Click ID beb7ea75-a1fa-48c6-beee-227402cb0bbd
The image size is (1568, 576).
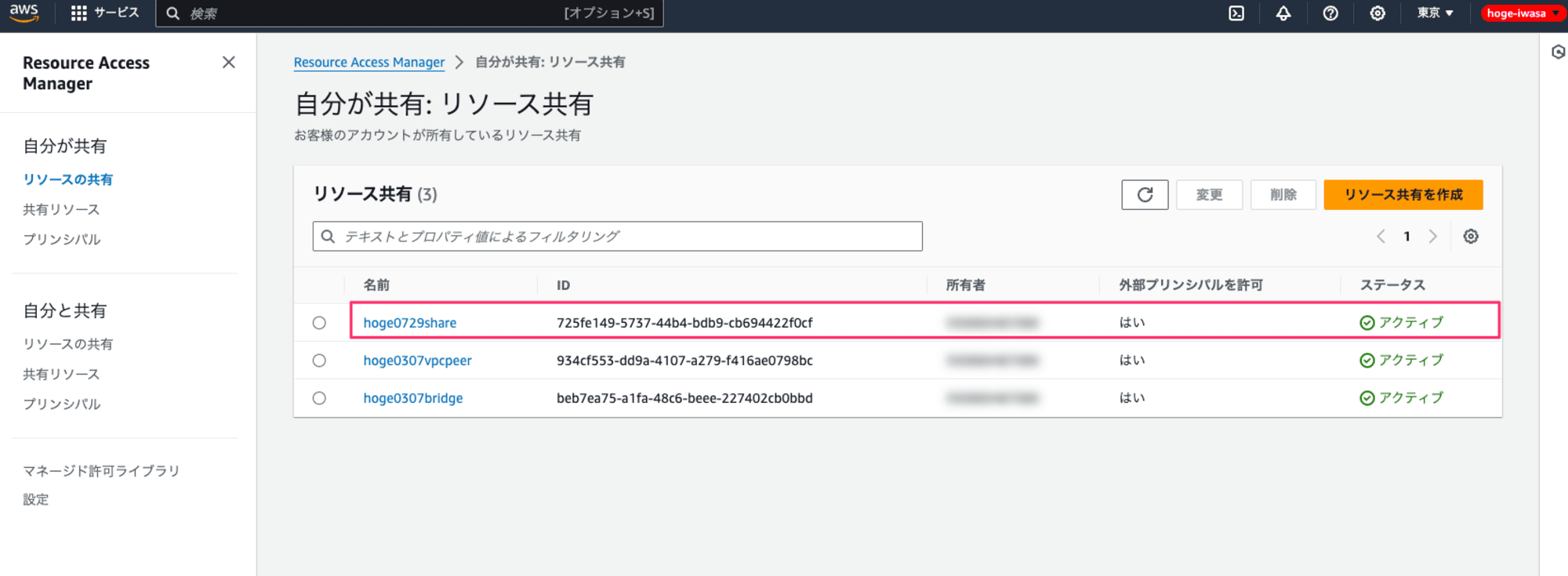tap(684, 397)
